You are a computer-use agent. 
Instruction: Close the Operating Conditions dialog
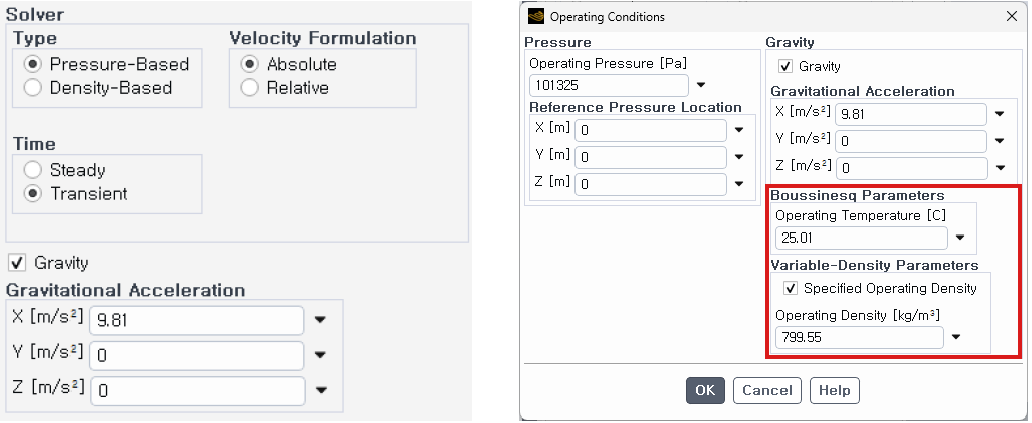(x=1008, y=17)
